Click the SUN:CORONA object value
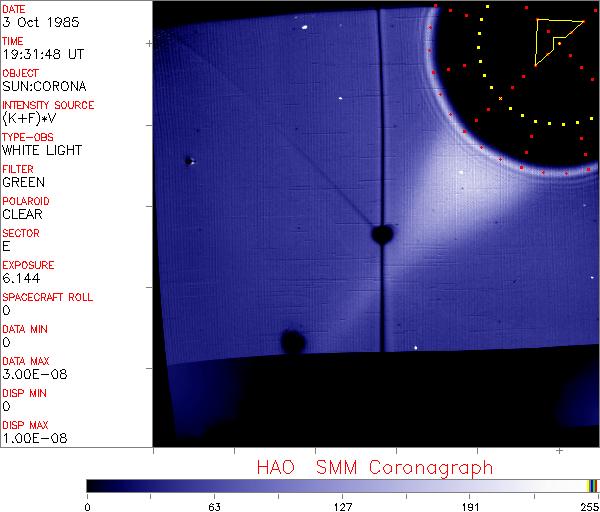This screenshot has width=600, height=512. pos(44,86)
